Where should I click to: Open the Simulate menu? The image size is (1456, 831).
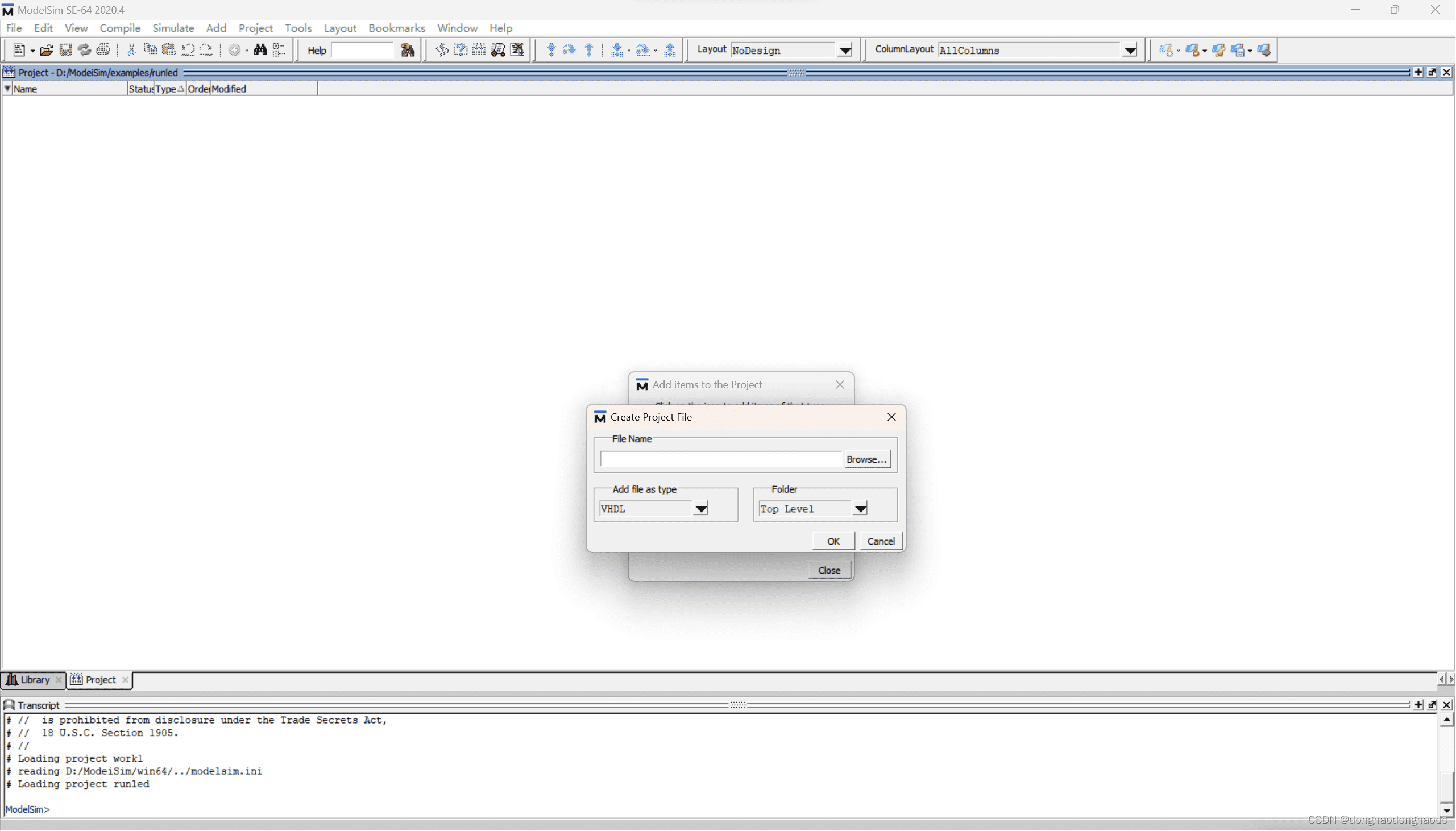[x=173, y=28]
